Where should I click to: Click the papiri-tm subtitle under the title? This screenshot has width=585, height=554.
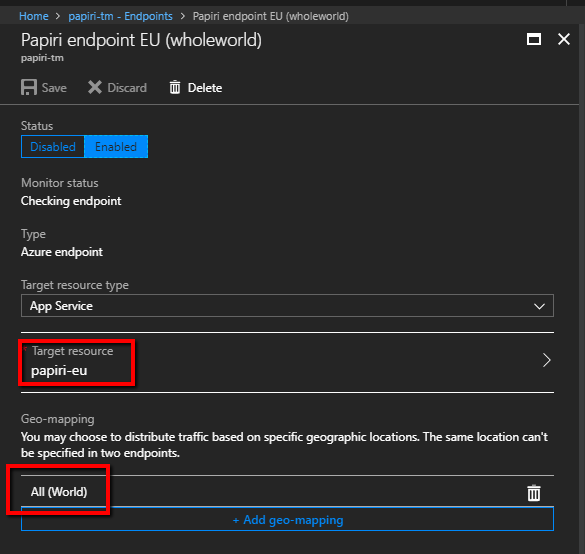click(42, 58)
